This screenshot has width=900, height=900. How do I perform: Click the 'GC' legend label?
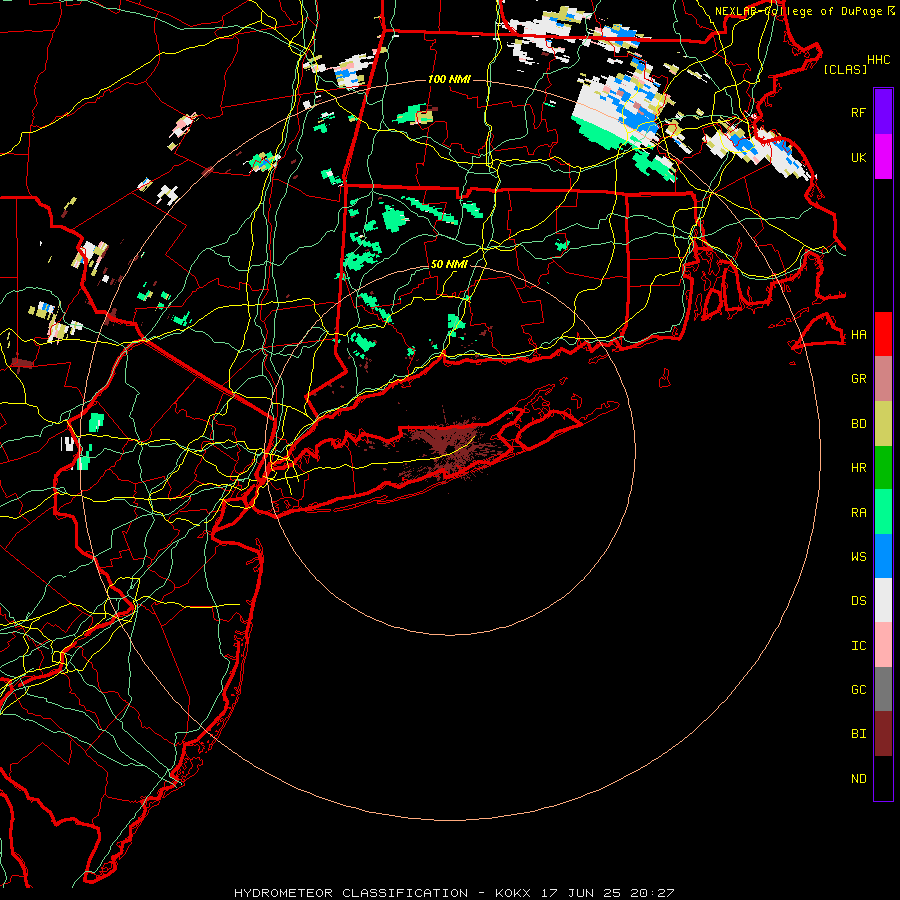[x=858, y=690]
